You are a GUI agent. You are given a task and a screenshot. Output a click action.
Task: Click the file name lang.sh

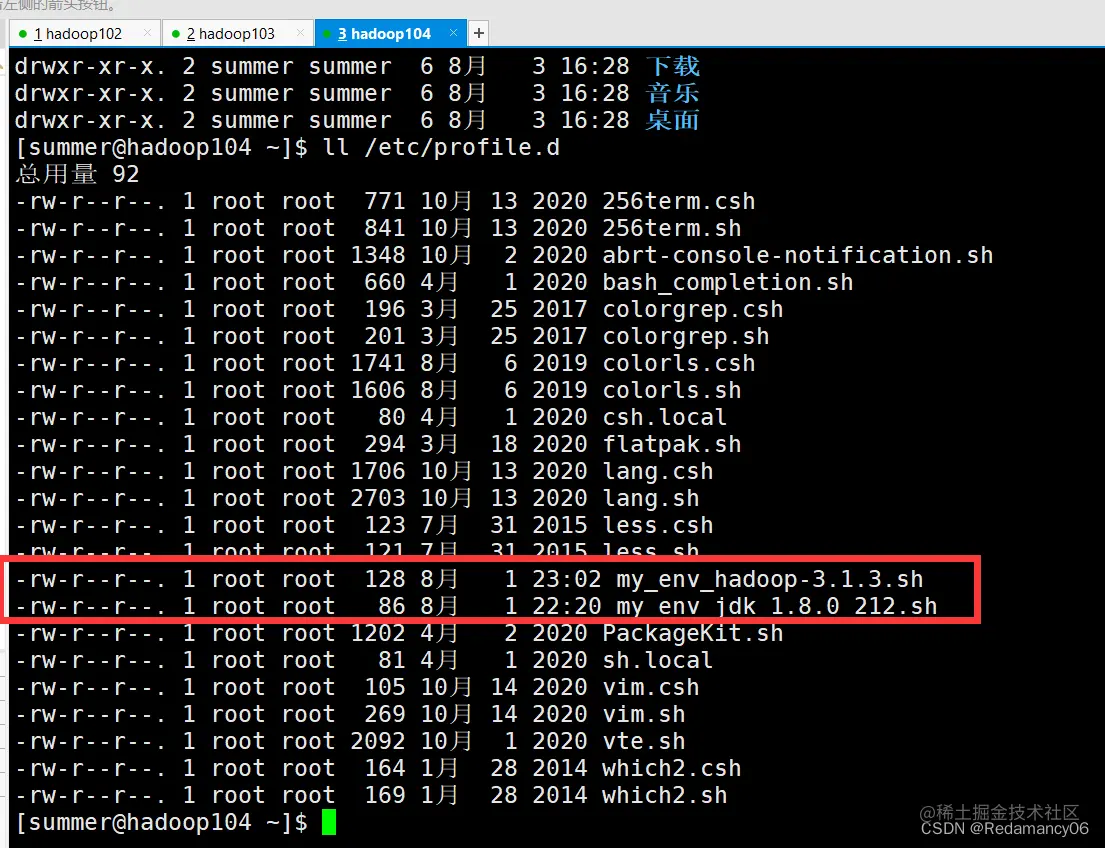click(x=650, y=498)
